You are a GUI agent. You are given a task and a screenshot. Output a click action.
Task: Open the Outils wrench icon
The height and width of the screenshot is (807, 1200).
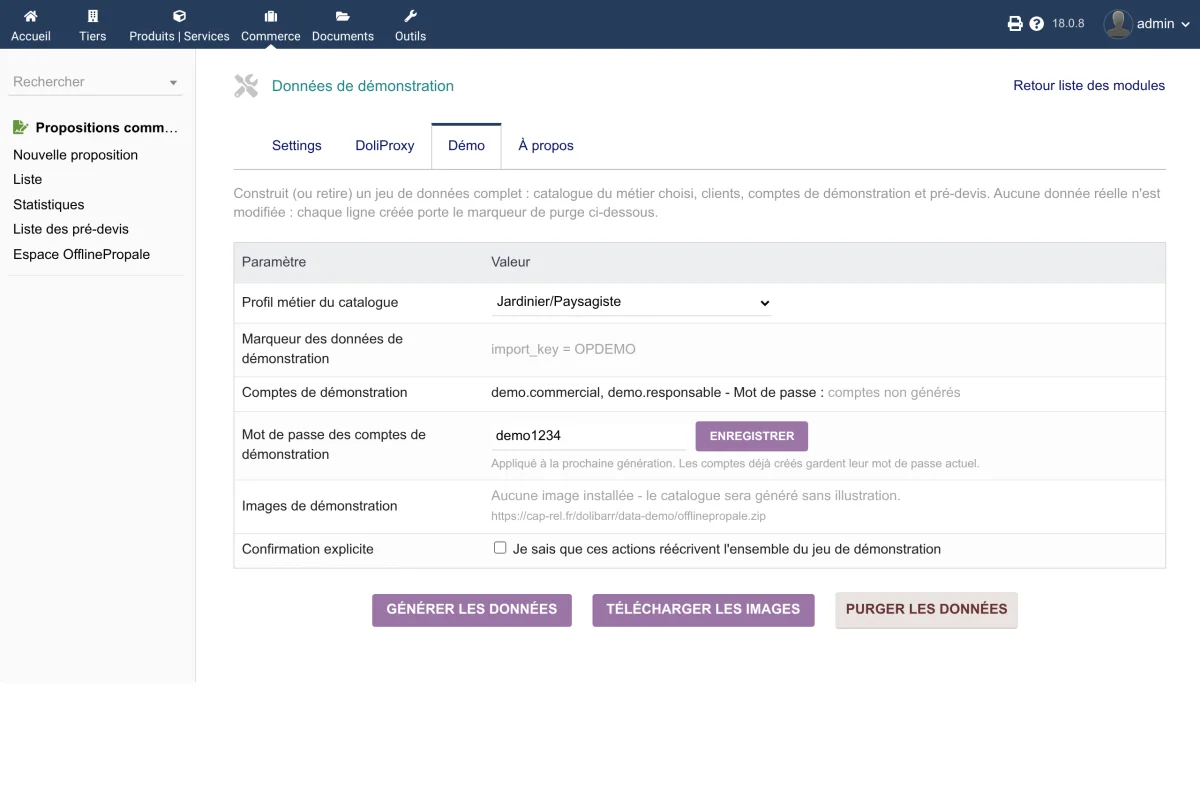click(x=410, y=16)
